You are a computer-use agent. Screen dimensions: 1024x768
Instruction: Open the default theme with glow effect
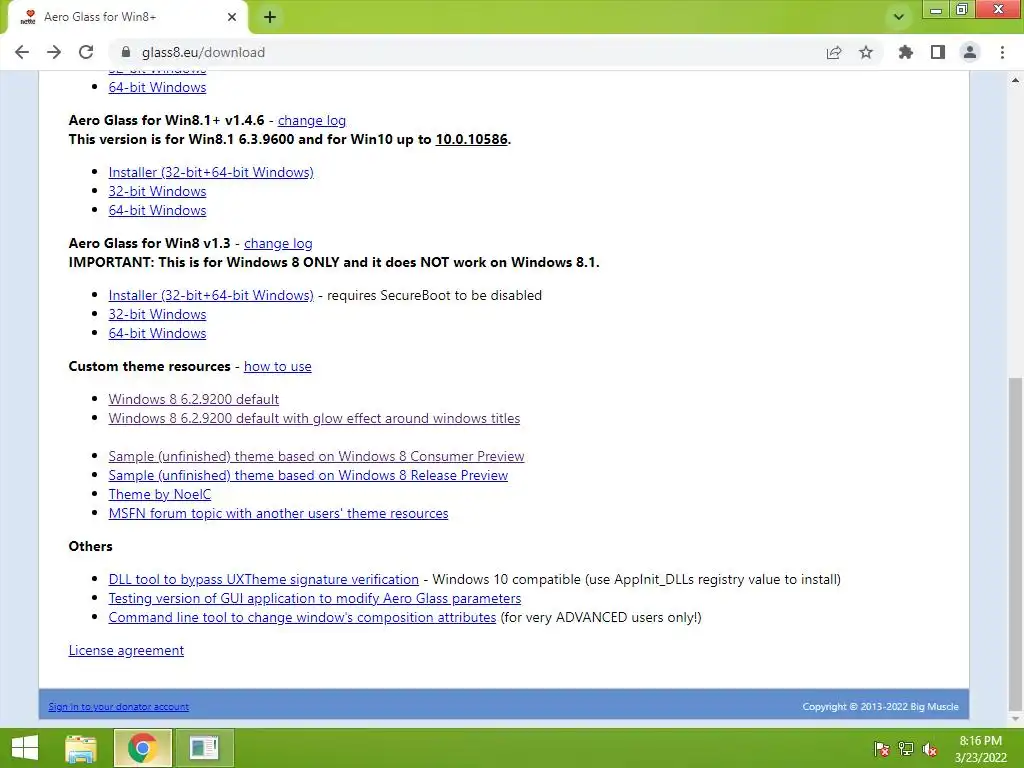coord(314,418)
